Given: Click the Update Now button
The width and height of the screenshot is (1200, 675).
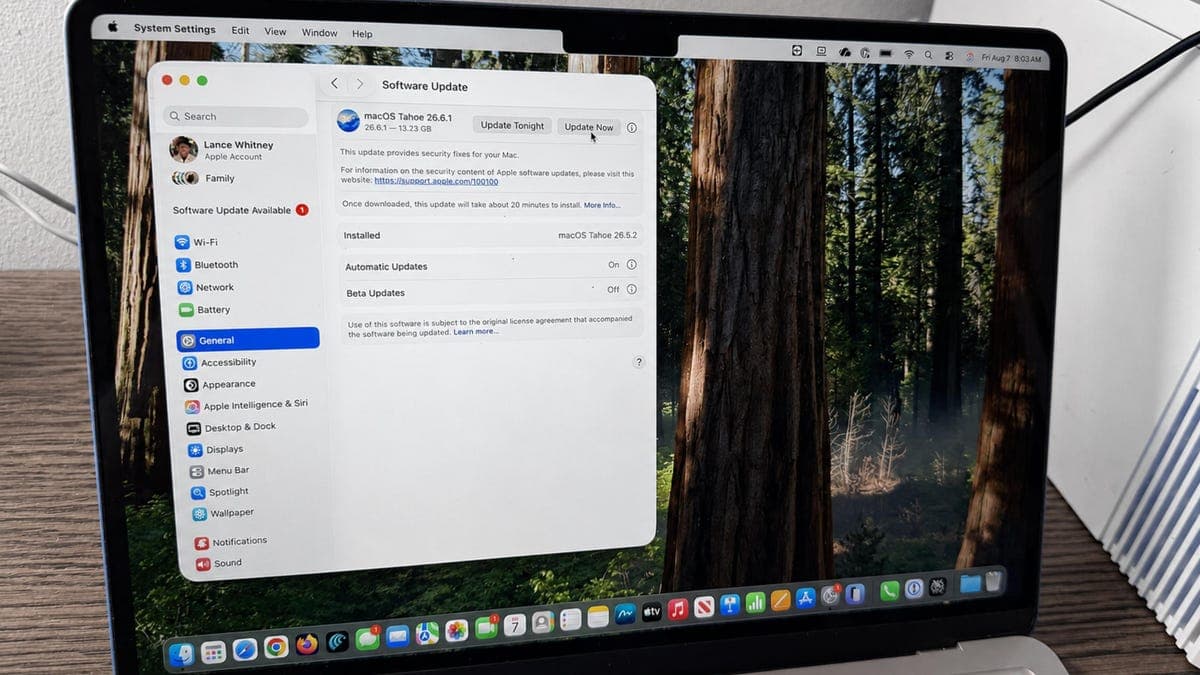Looking at the screenshot, I should (x=589, y=127).
